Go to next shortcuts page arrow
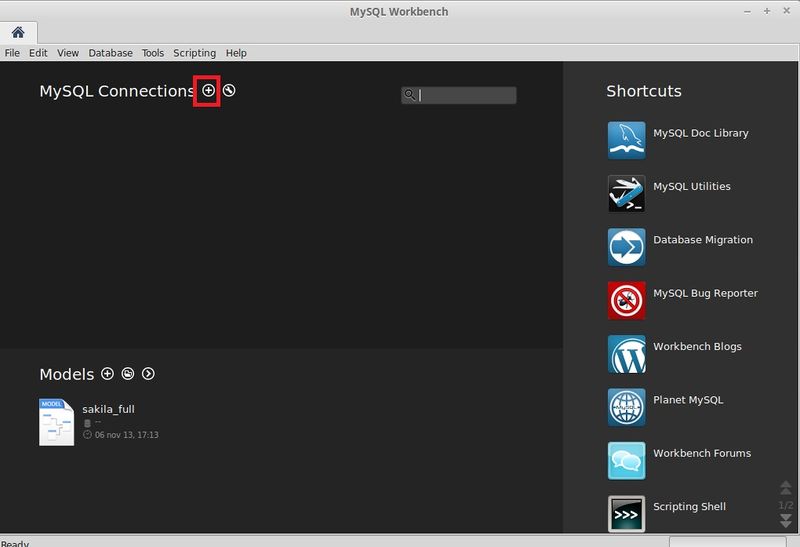The width and height of the screenshot is (800, 547). pyautogui.click(x=786, y=521)
